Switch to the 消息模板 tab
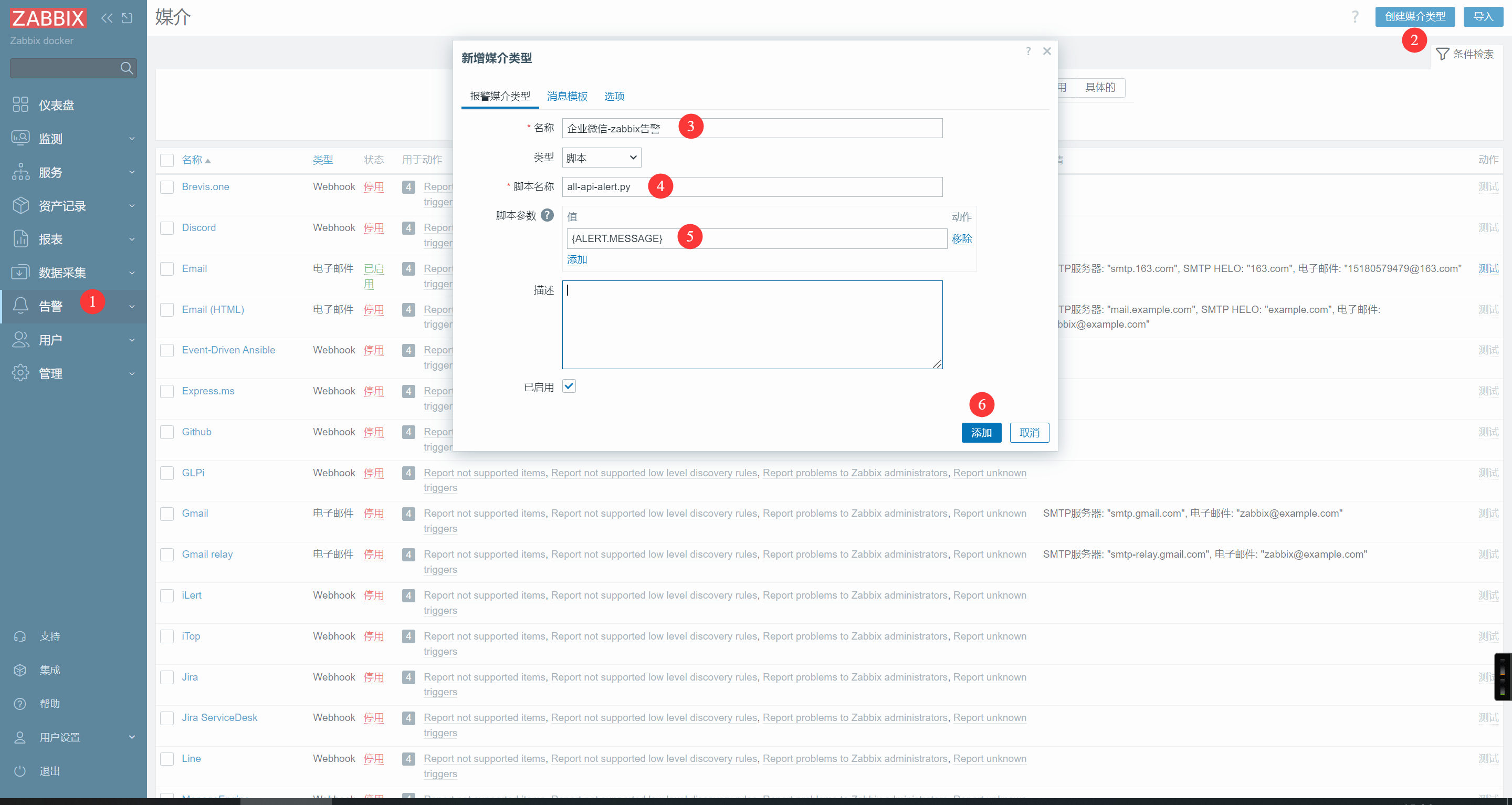 [x=567, y=96]
